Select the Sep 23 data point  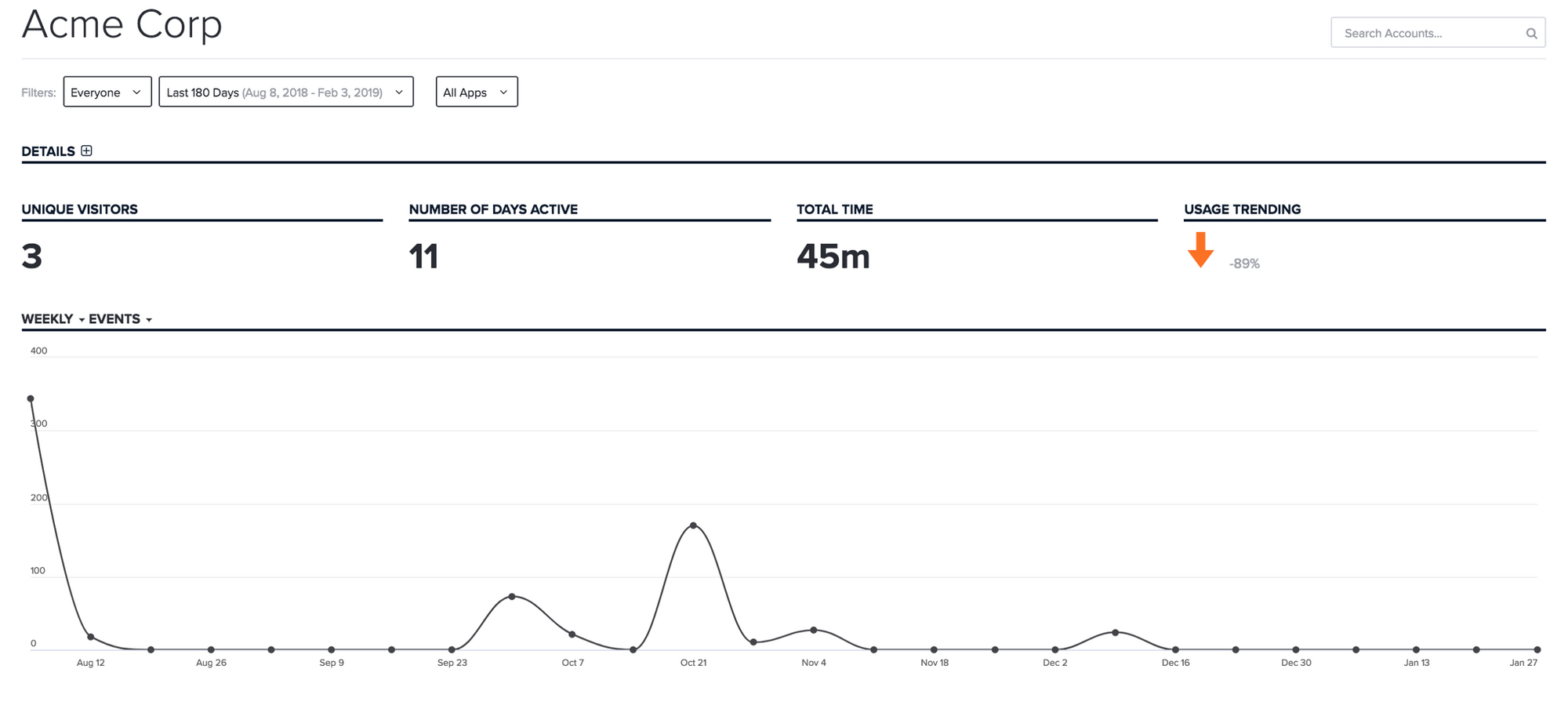(x=452, y=649)
